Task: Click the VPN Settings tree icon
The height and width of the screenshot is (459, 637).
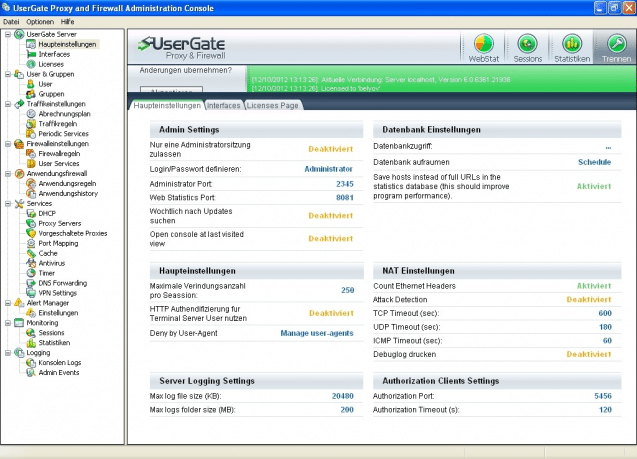Action: point(31,293)
